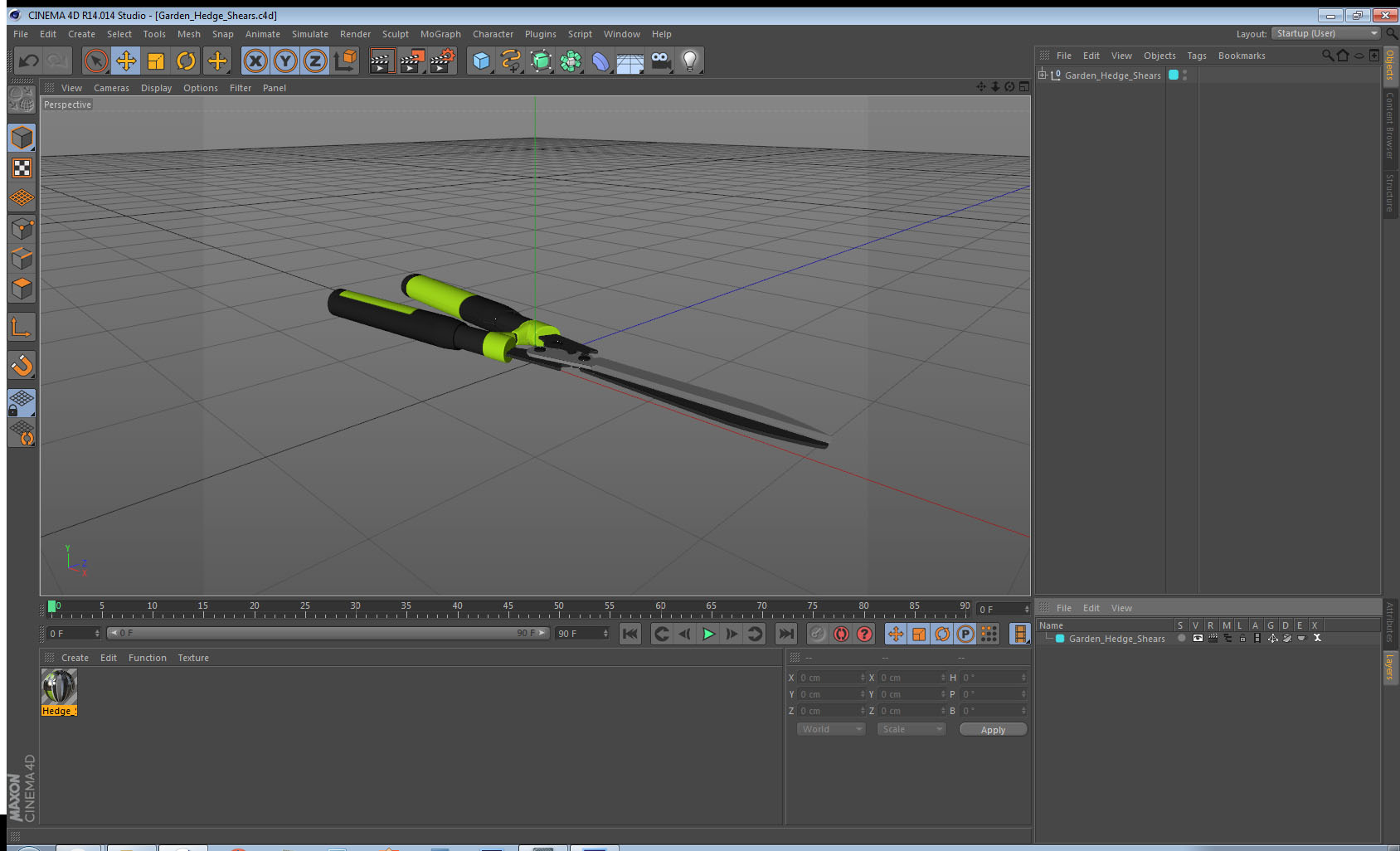1400x851 pixels.
Task: Enable Model mode in left toolbar
Action: pyautogui.click(x=22, y=138)
